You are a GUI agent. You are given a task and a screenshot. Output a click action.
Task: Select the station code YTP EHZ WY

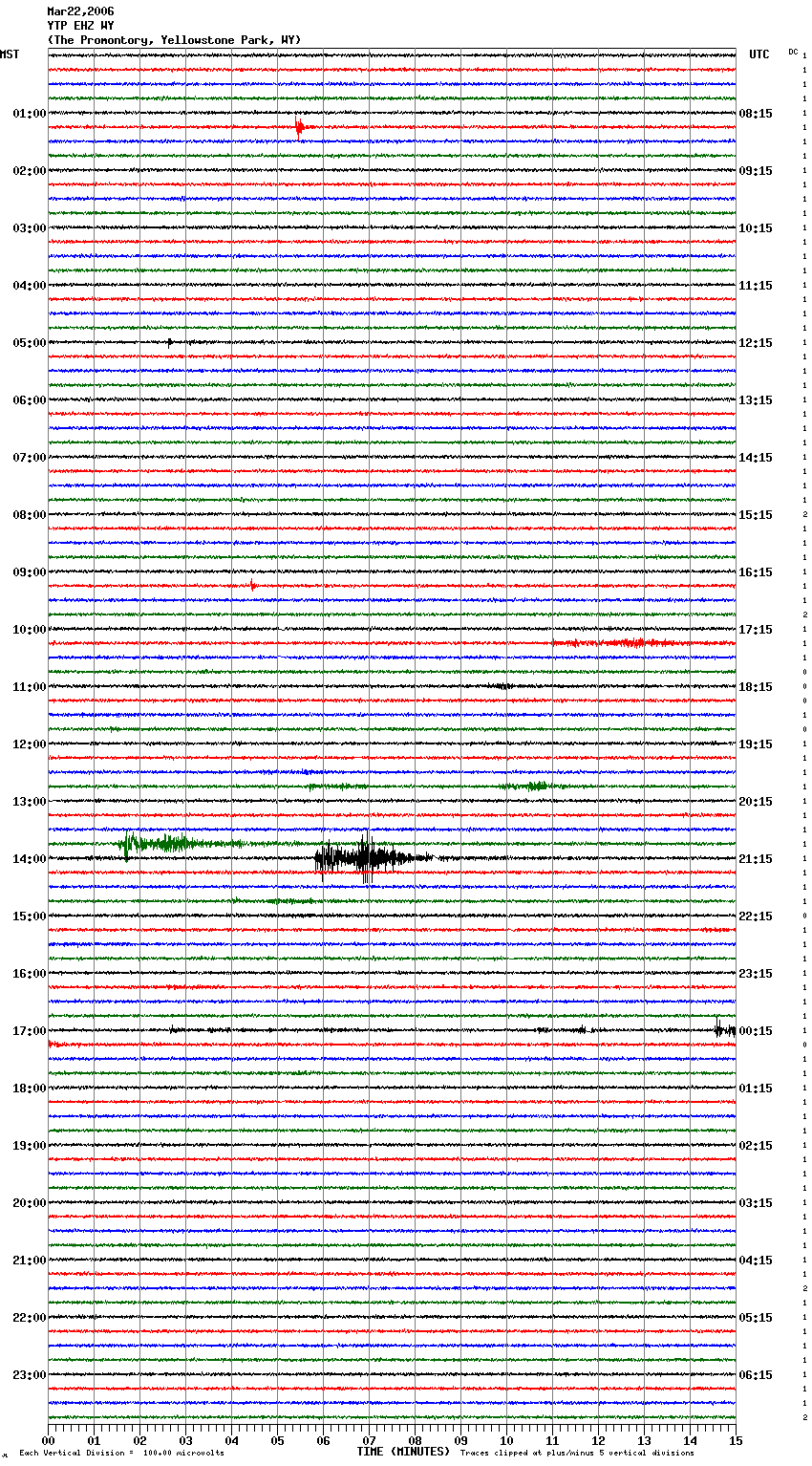(x=80, y=26)
